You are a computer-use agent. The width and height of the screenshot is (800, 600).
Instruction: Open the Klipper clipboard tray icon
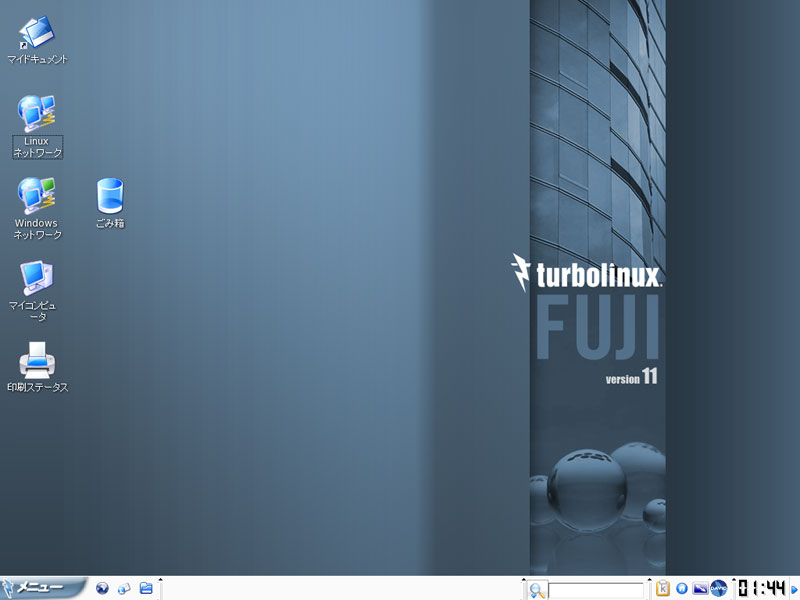point(663,588)
